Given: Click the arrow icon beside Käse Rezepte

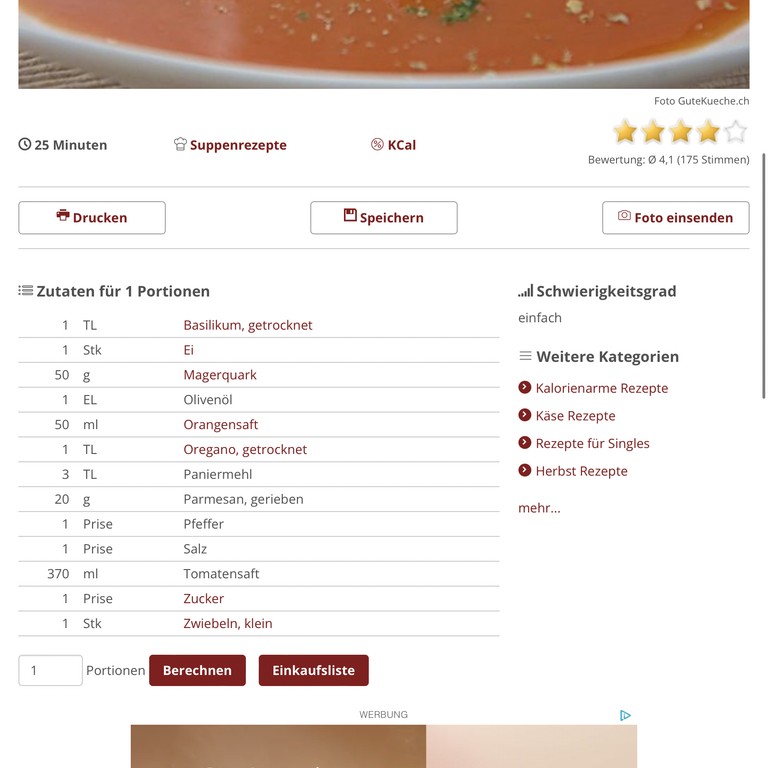Looking at the screenshot, I should (525, 415).
